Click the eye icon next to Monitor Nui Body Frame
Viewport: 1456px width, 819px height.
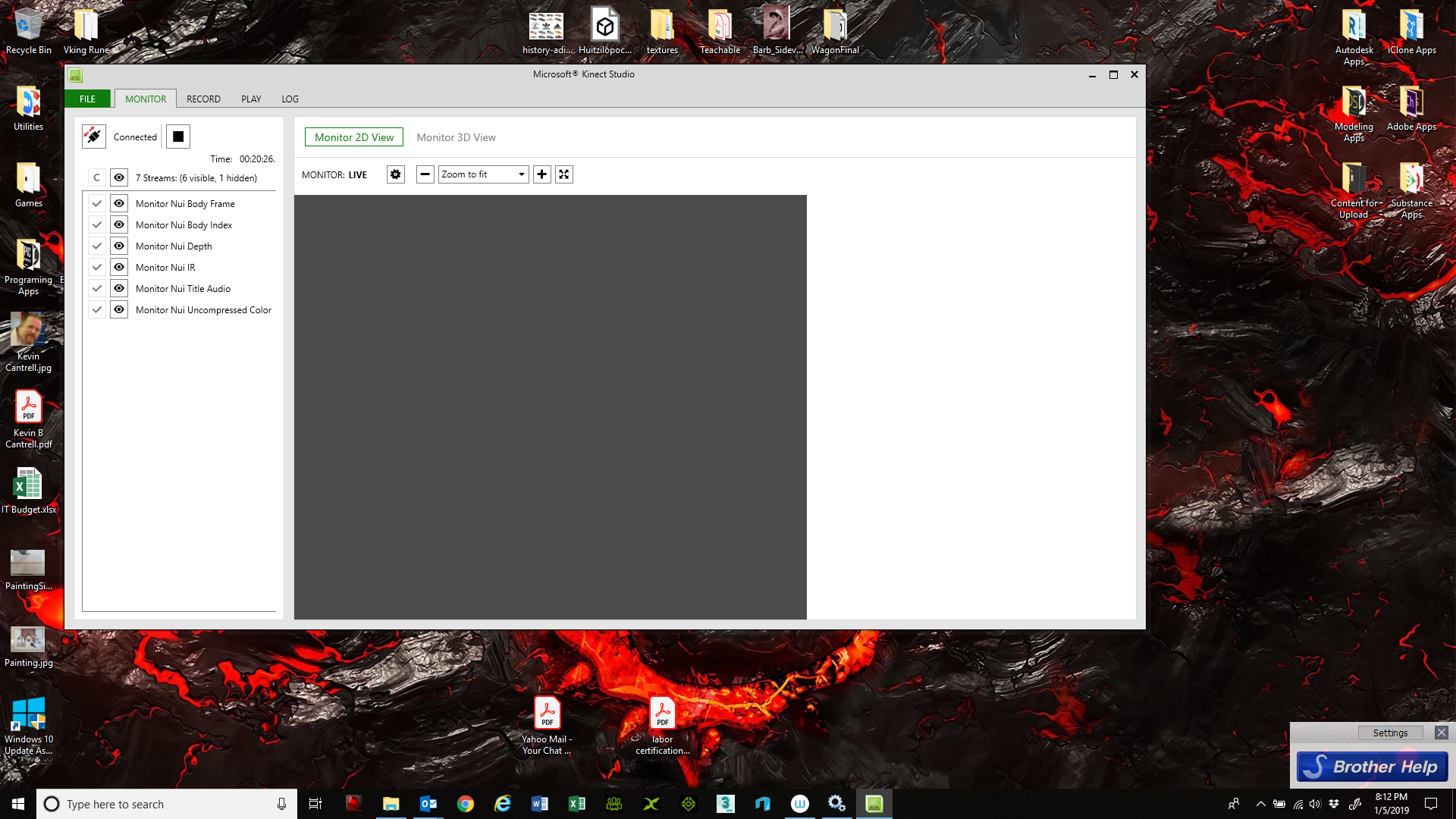tap(119, 203)
